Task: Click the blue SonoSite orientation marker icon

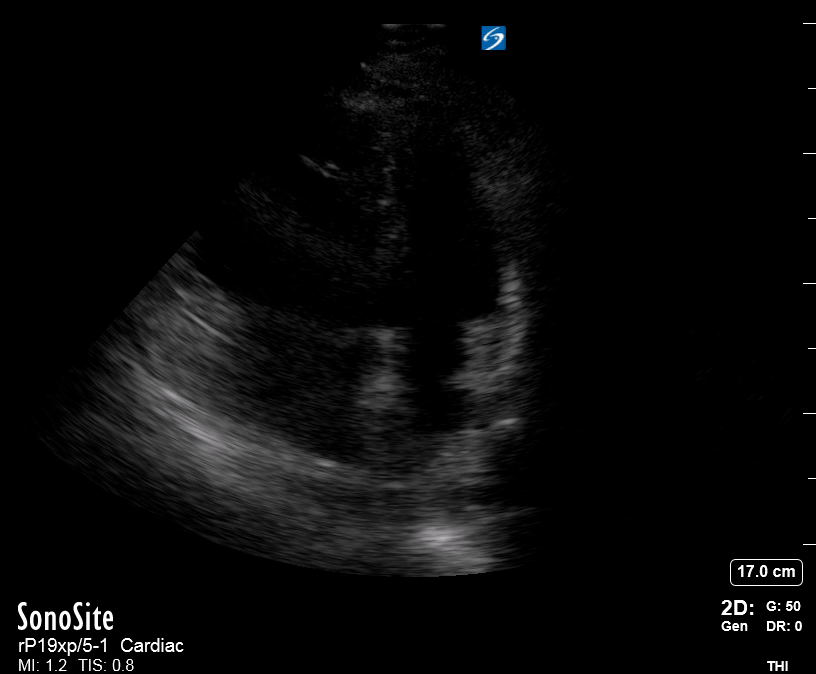Action: (x=493, y=38)
